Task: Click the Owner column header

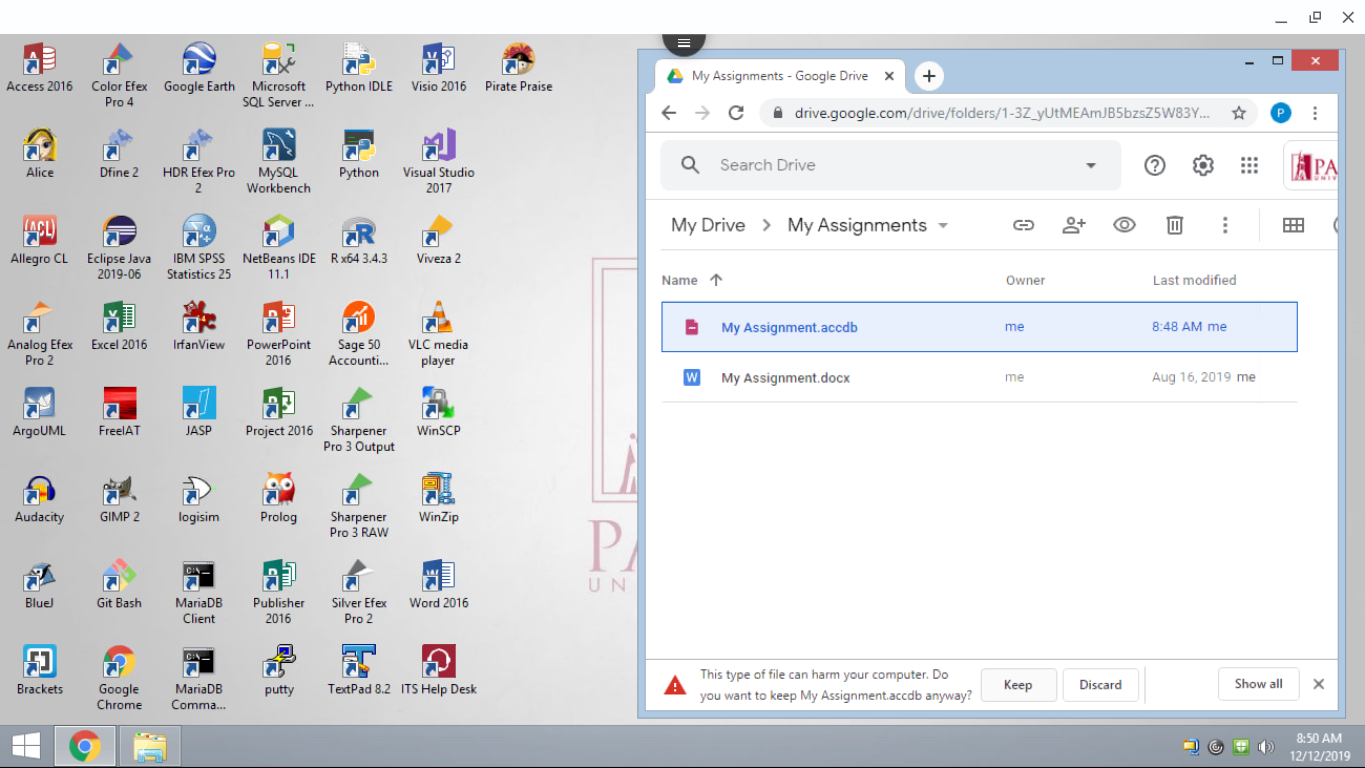Action: (x=1025, y=280)
